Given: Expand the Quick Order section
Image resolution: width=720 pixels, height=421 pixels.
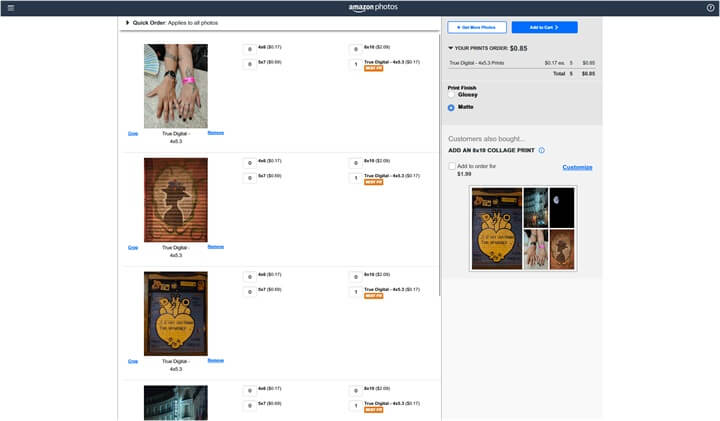Looking at the screenshot, I should 127,22.
